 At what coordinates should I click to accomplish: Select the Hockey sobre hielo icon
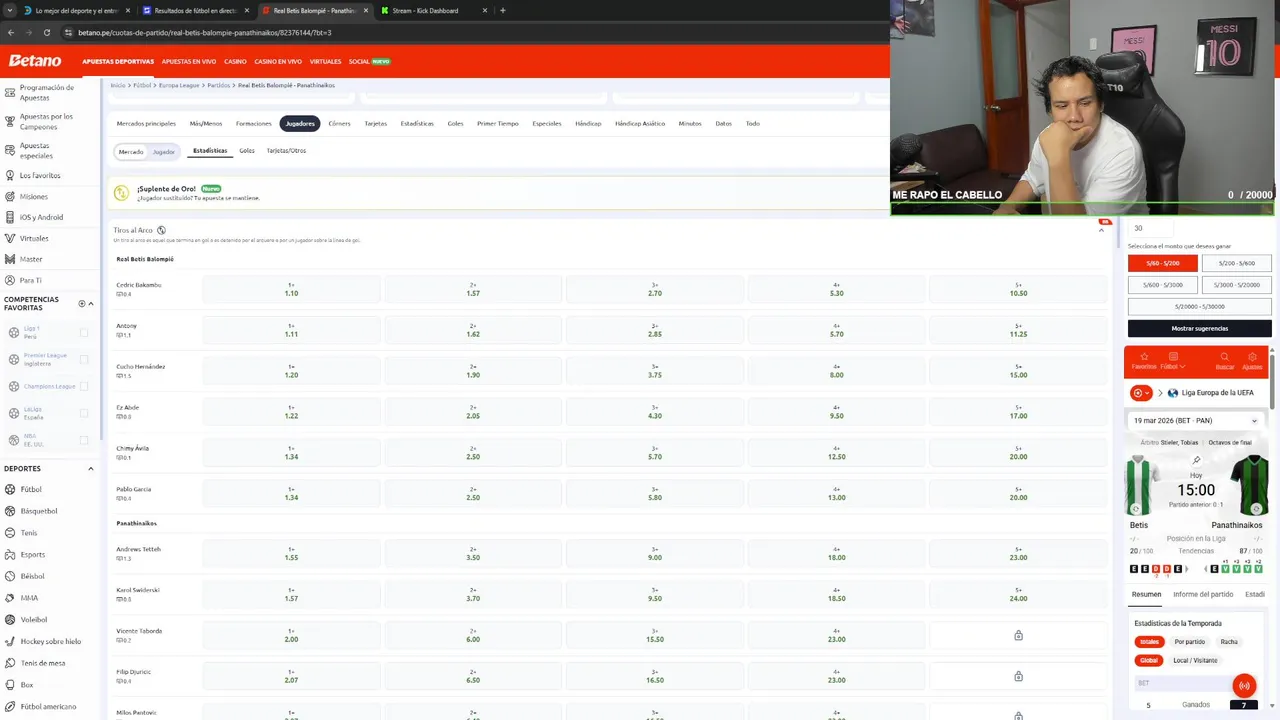pyautogui.click(x=9, y=641)
